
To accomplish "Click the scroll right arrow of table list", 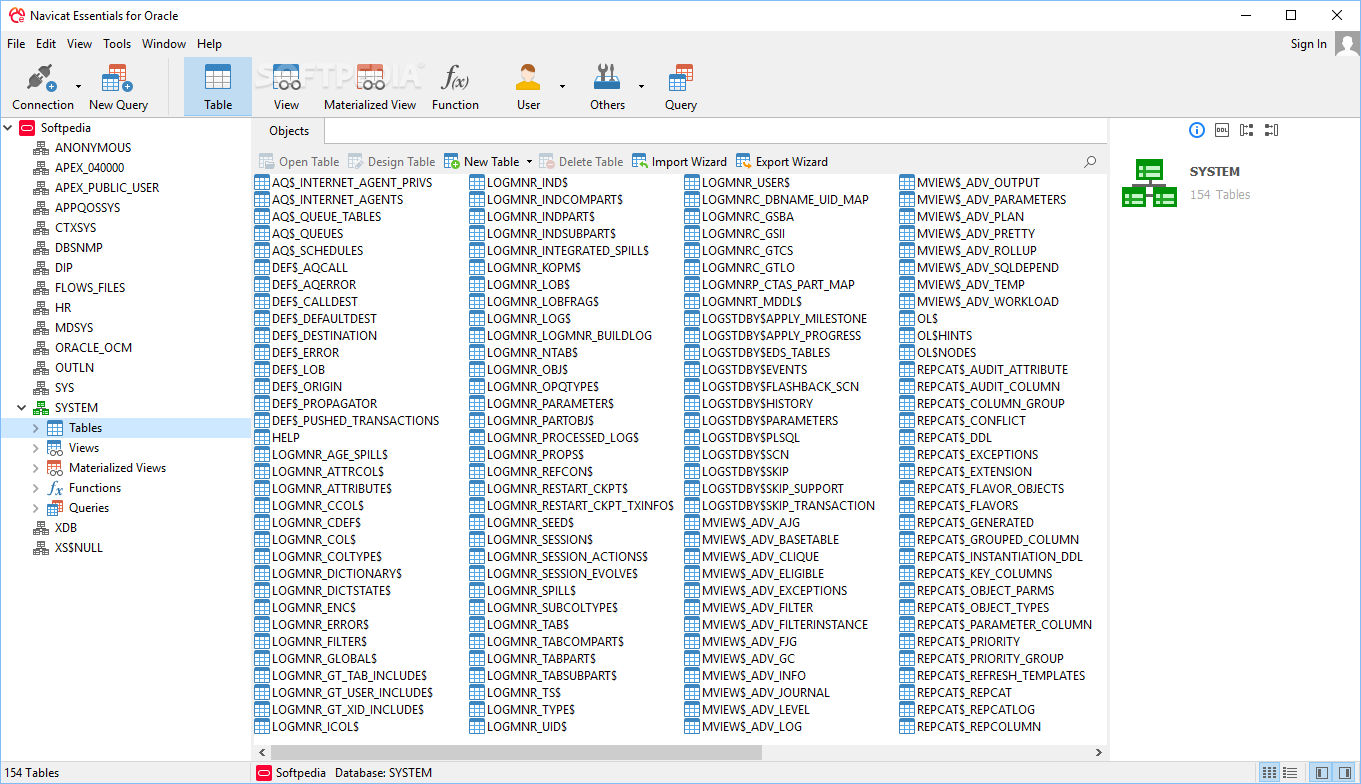I will [x=1098, y=752].
